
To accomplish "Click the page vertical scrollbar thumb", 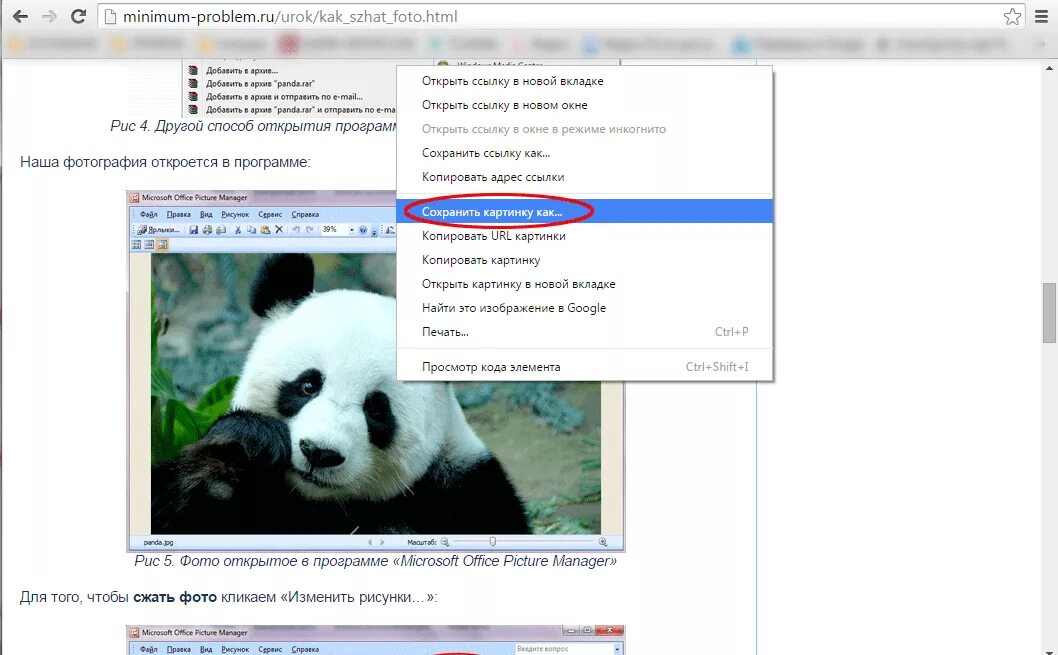I will (1049, 312).
